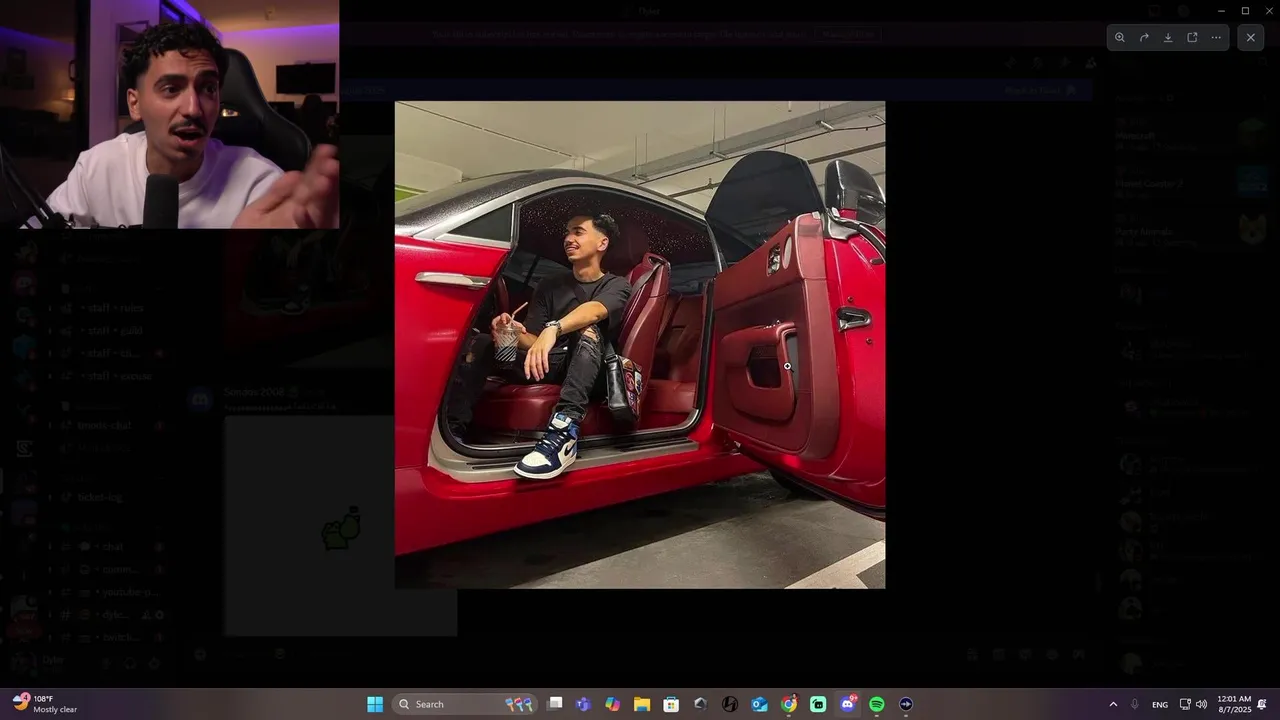Open the ENG language switcher

tap(1160, 704)
